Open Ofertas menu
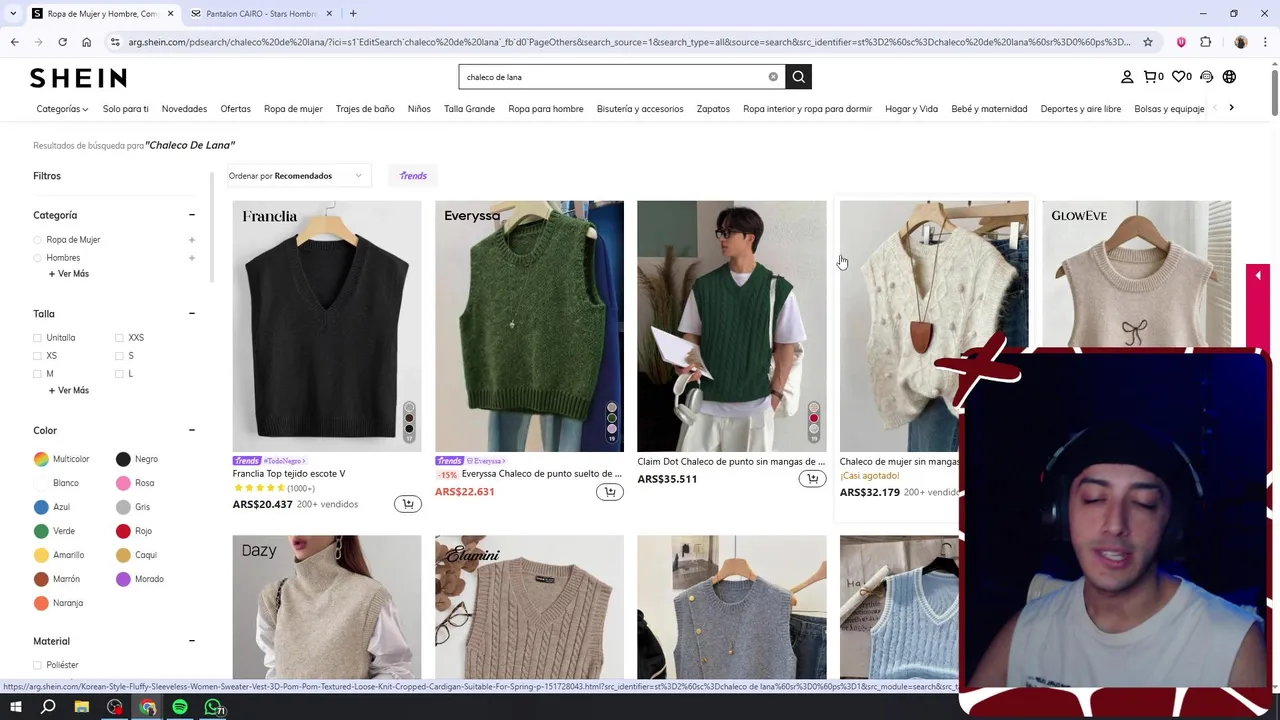 point(235,109)
